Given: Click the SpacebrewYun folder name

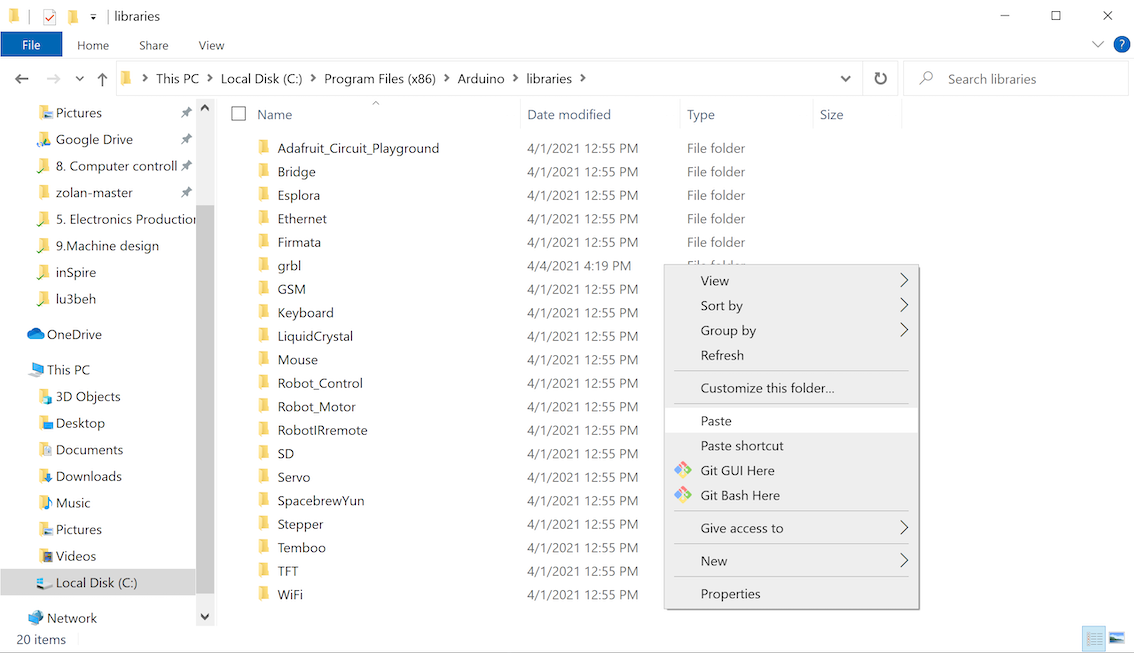Looking at the screenshot, I should pos(320,500).
